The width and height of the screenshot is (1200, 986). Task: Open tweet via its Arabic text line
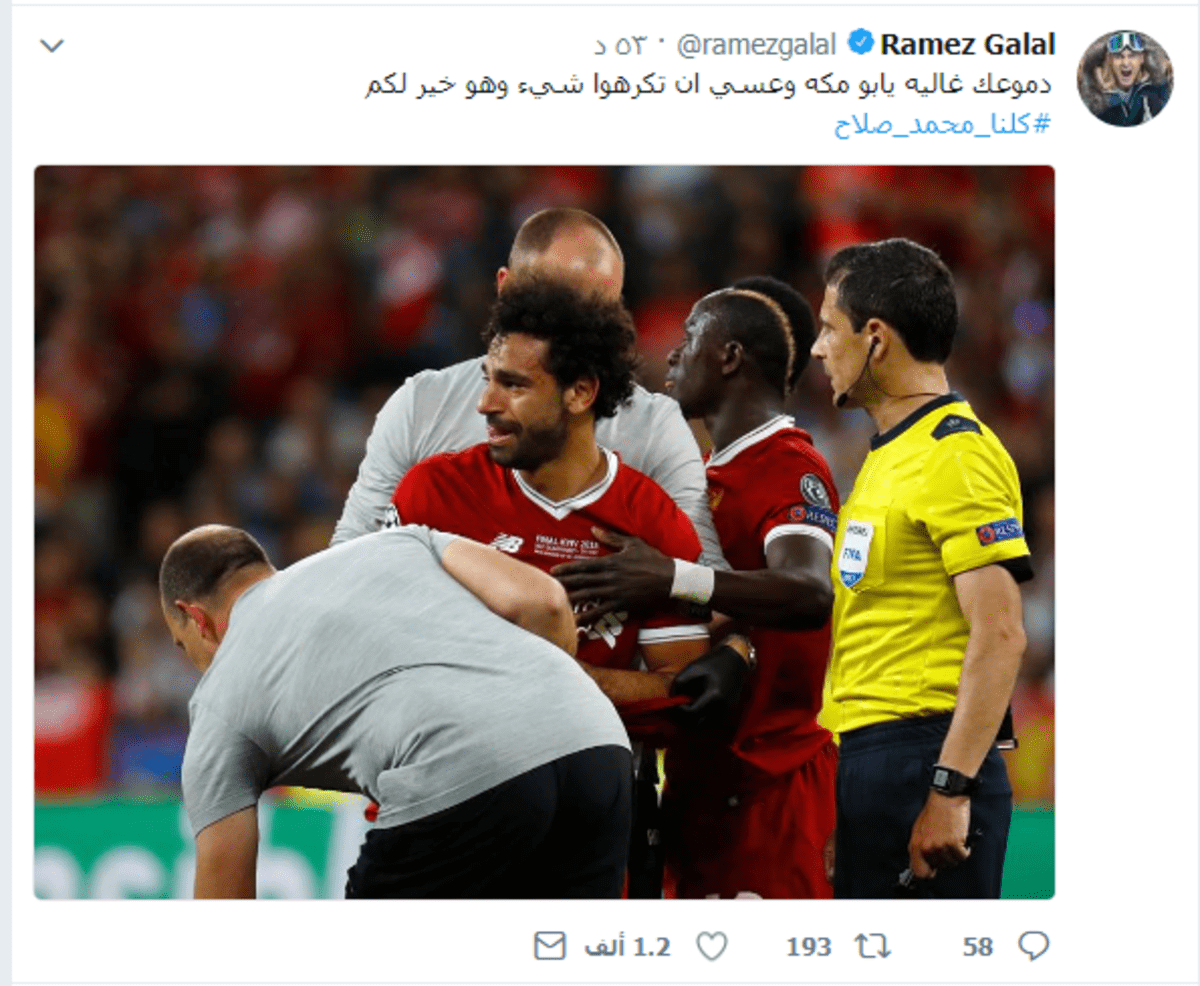pyautogui.click(x=709, y=86)
